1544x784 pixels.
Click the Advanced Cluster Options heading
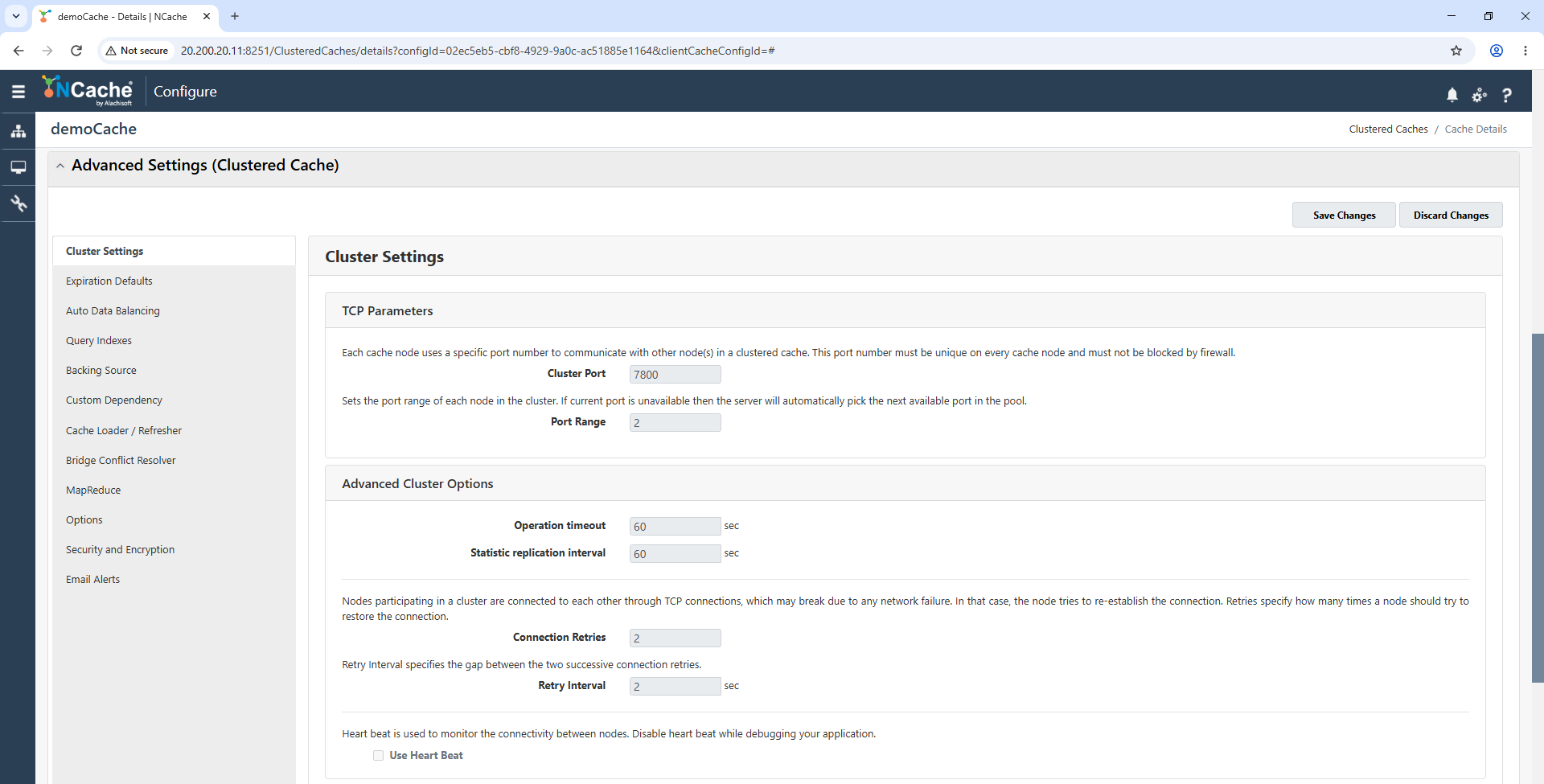417,483
